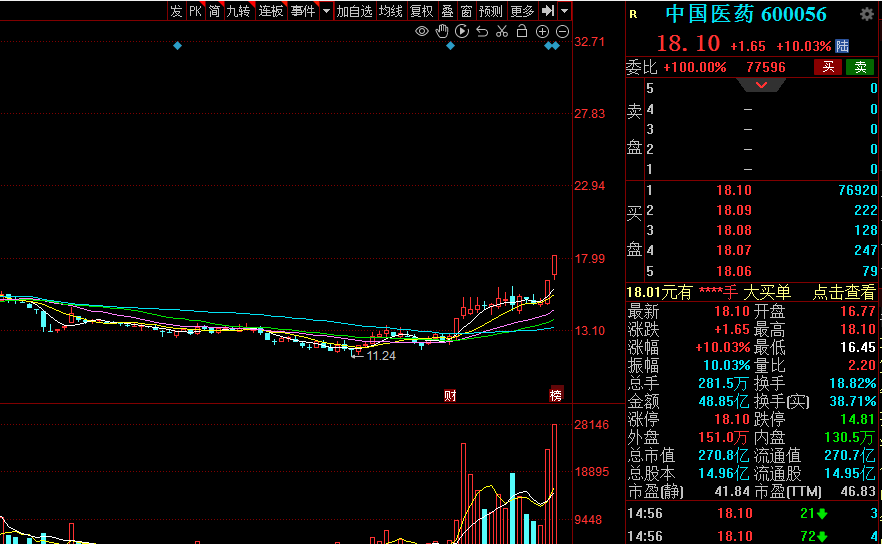
Task: Toggle the eye visibility icon on chart
Action: coord(421,32)
